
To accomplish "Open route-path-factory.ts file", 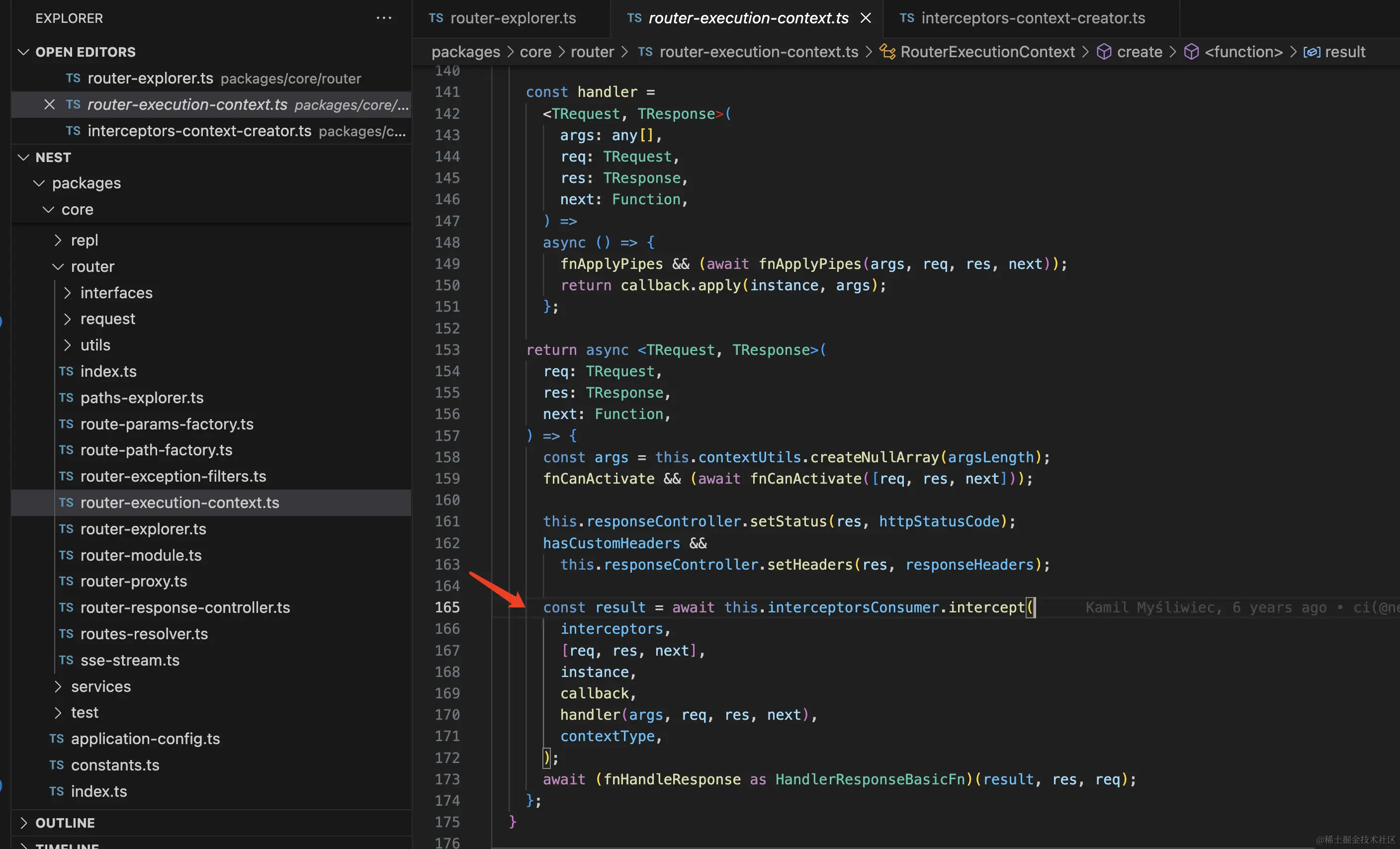I will [211, 450].
